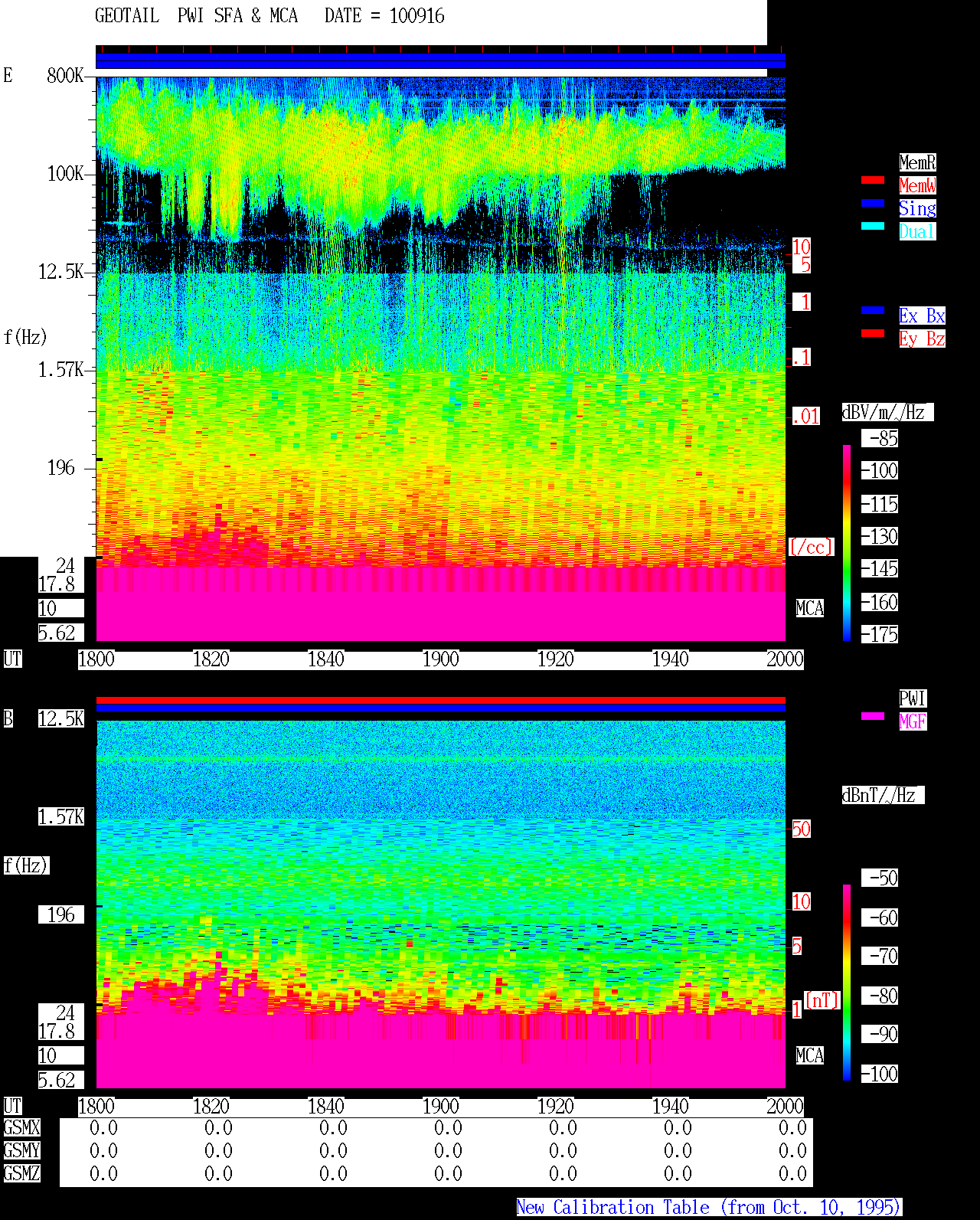Click the blue Ex Bx legend swatch

(873, 310)
